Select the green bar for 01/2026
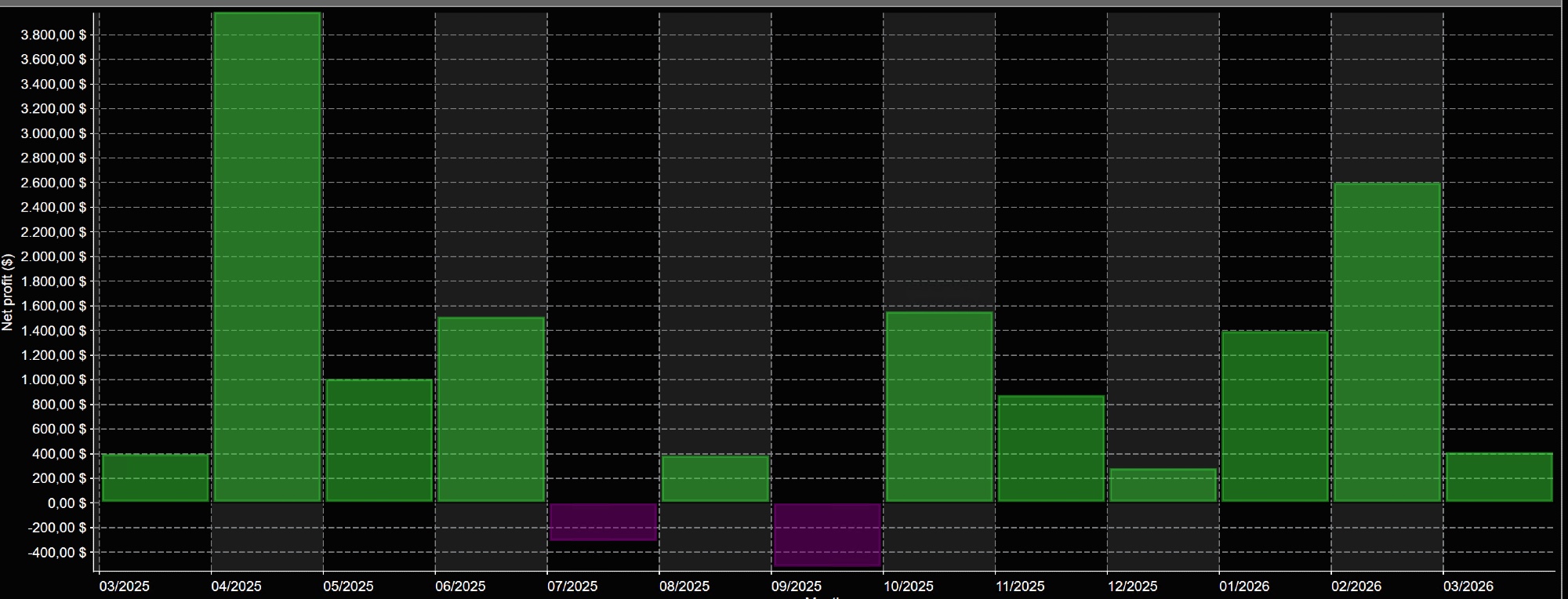Viewport: 1568px width, 599px height. click(1275, 416)
